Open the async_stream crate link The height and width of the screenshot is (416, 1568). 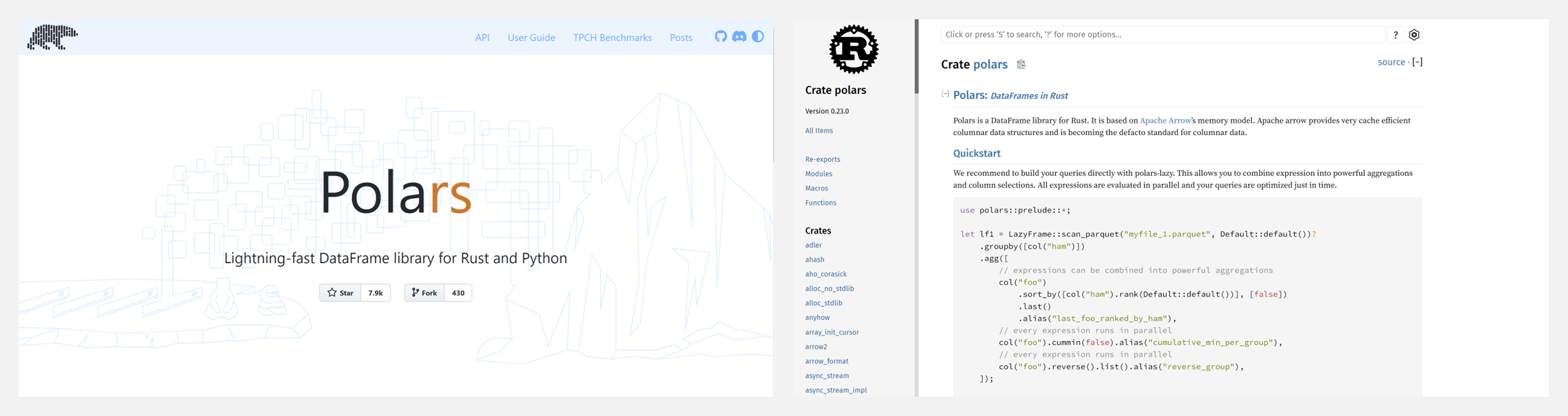point(827,376)
